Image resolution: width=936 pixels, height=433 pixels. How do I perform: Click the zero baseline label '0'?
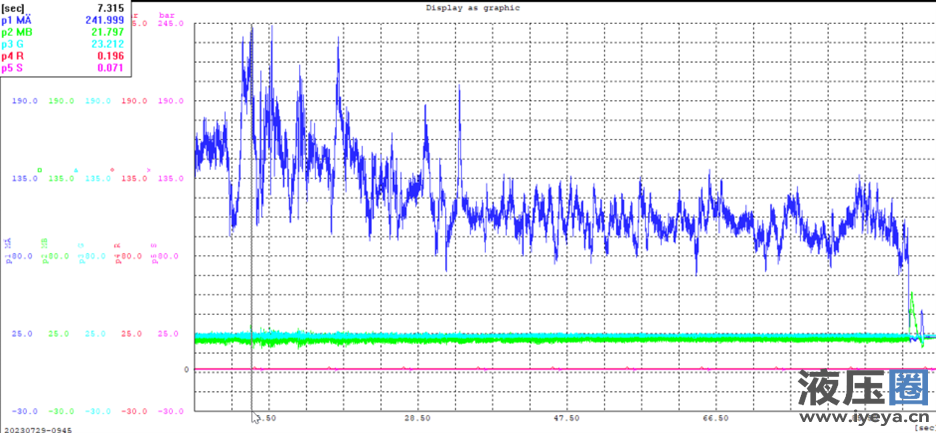click(186, 370)
